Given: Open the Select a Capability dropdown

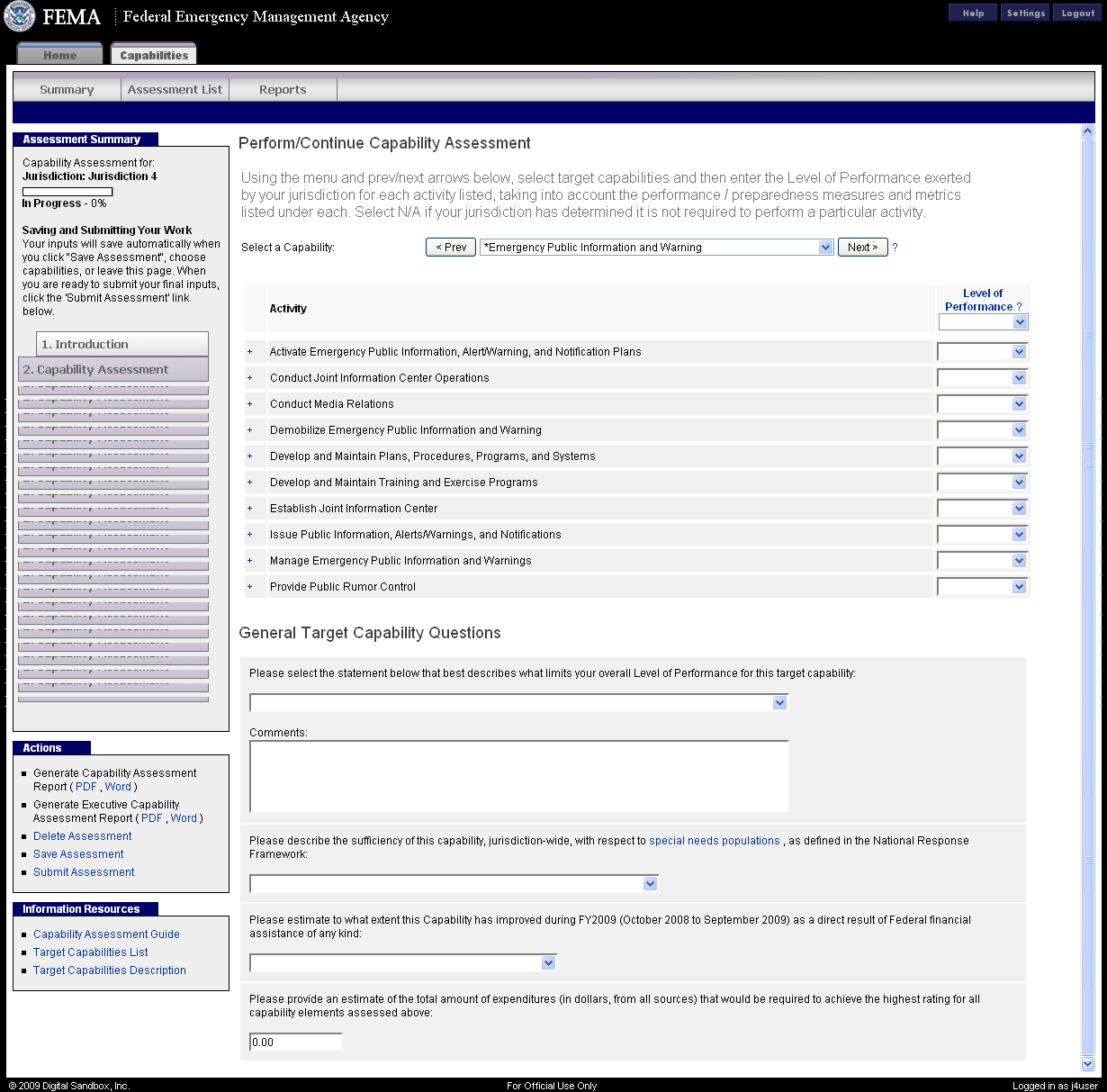Looking at the screenshot, I should (657, 248).
